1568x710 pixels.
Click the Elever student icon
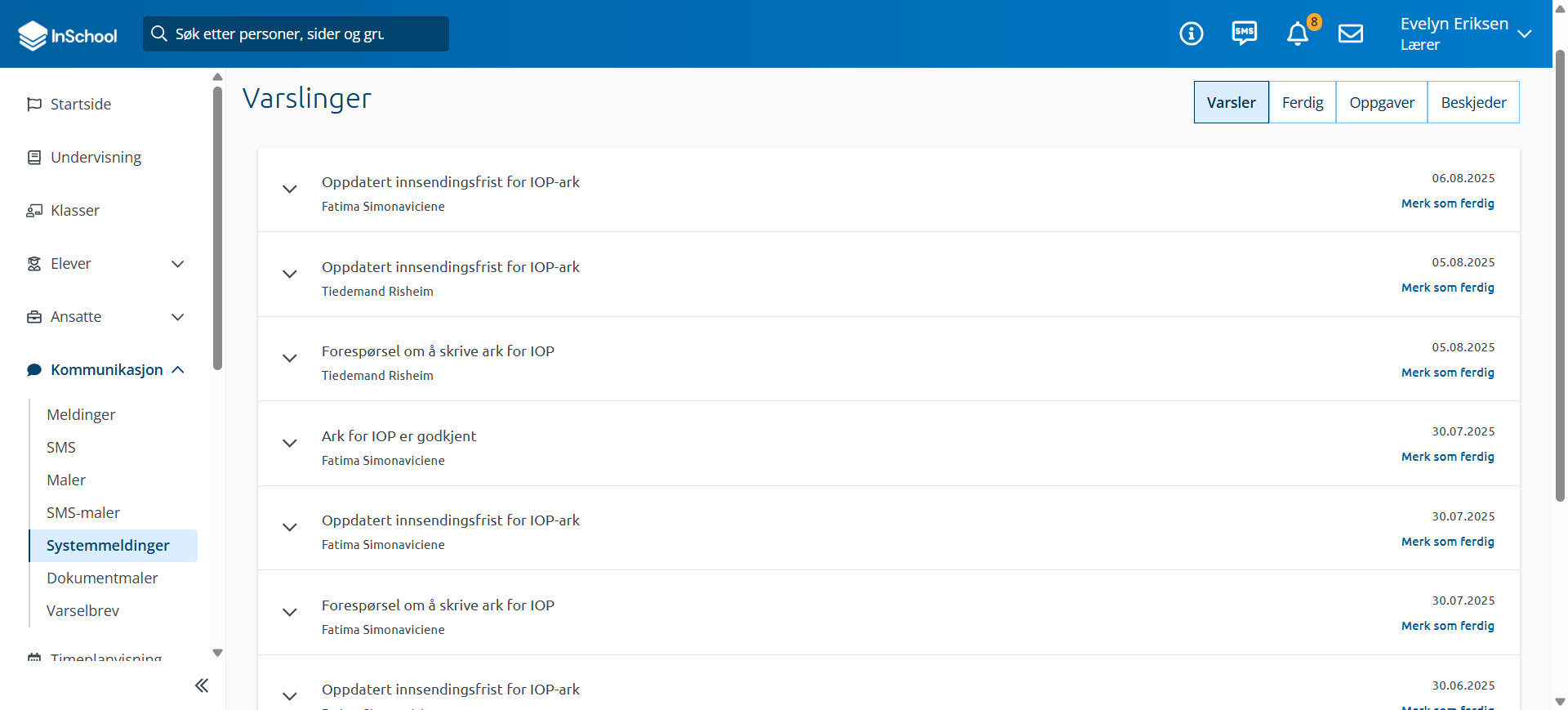(34, 264)
